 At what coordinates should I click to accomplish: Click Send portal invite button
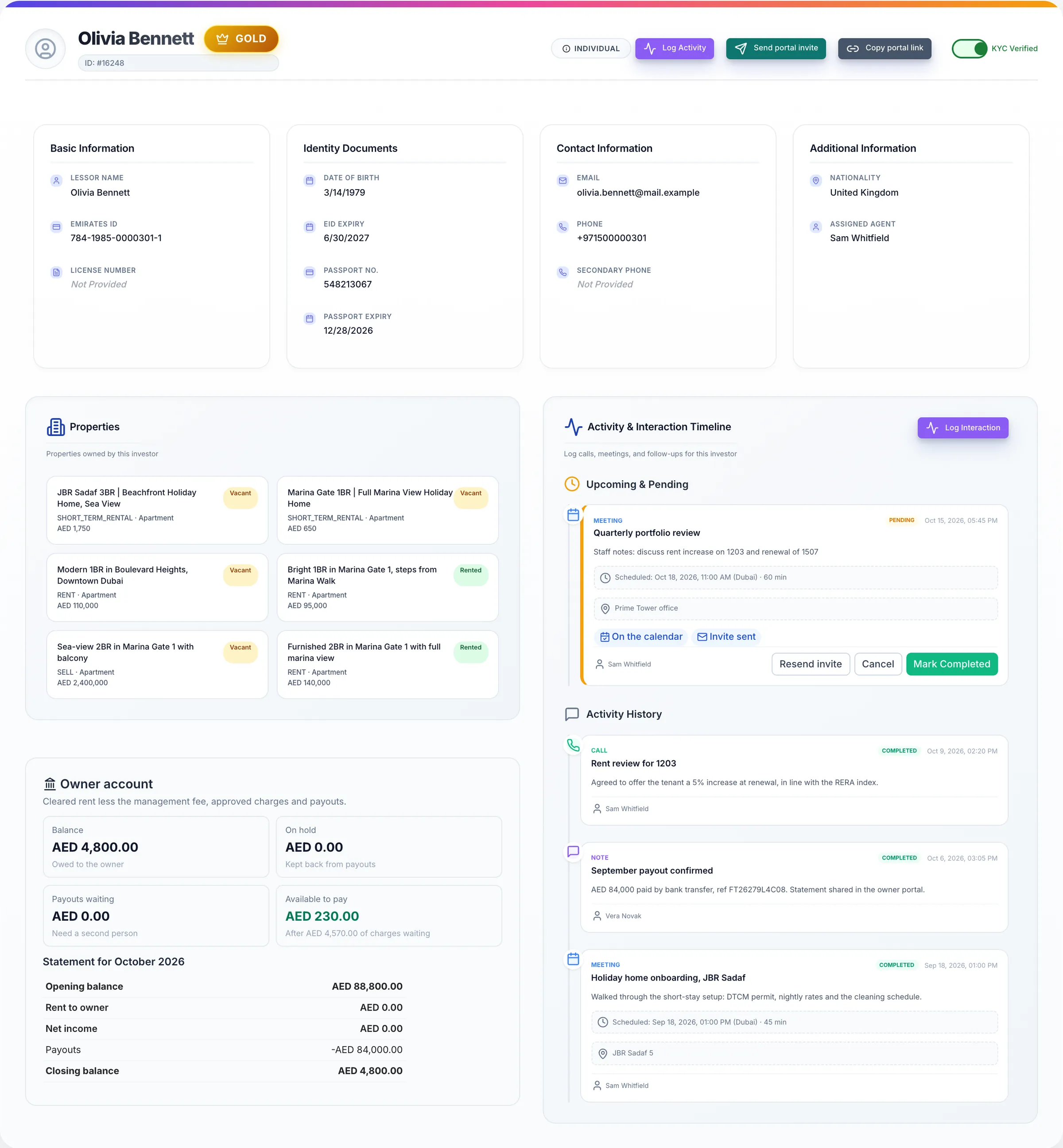point(776,48)
